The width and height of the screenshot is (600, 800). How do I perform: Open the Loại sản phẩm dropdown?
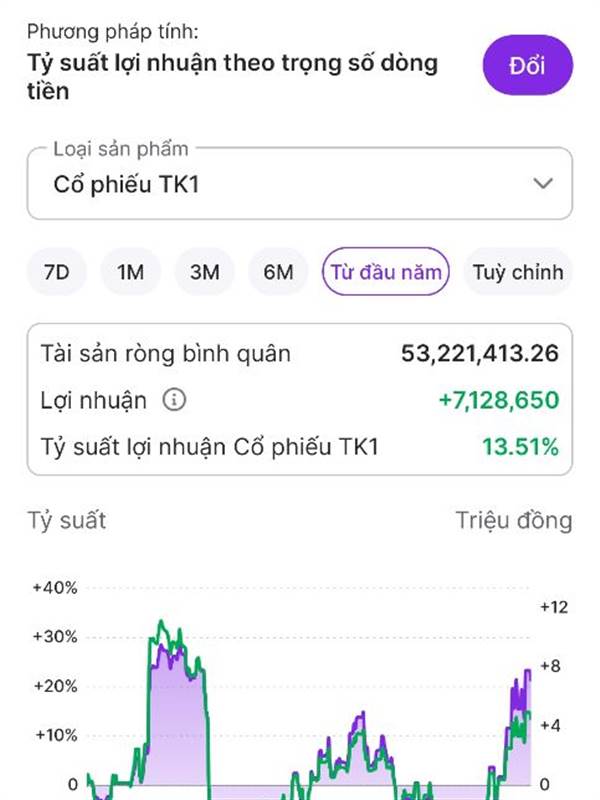click(298, 184)
